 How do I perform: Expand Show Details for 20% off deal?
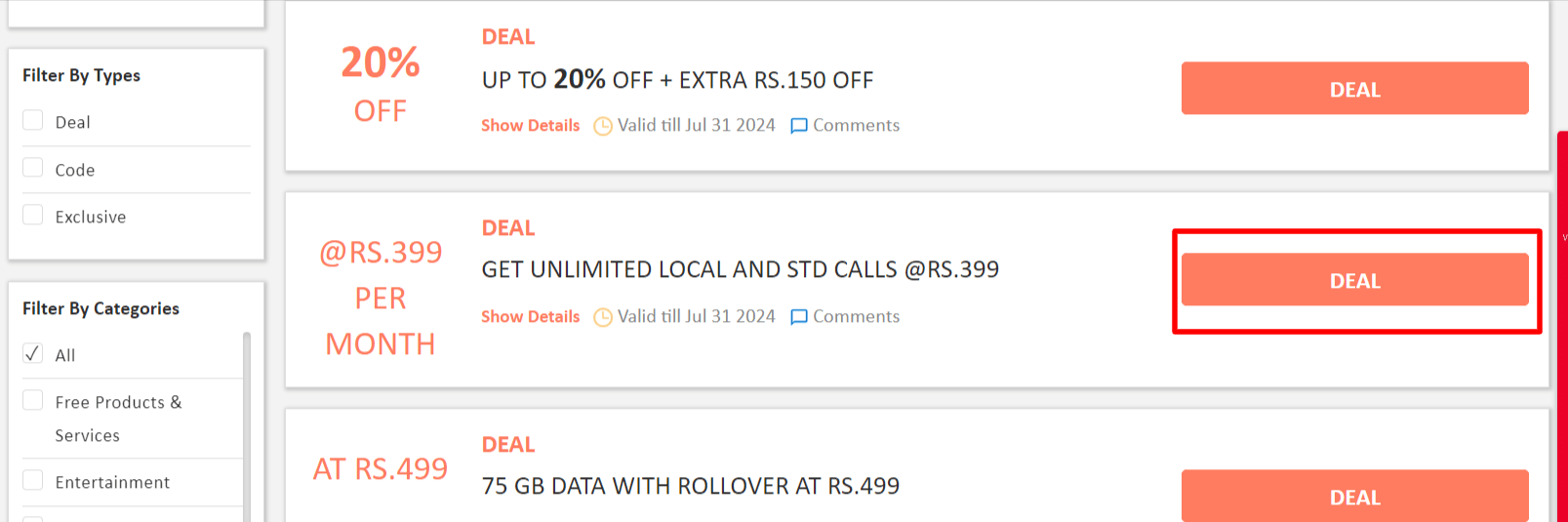click(530, 126)
